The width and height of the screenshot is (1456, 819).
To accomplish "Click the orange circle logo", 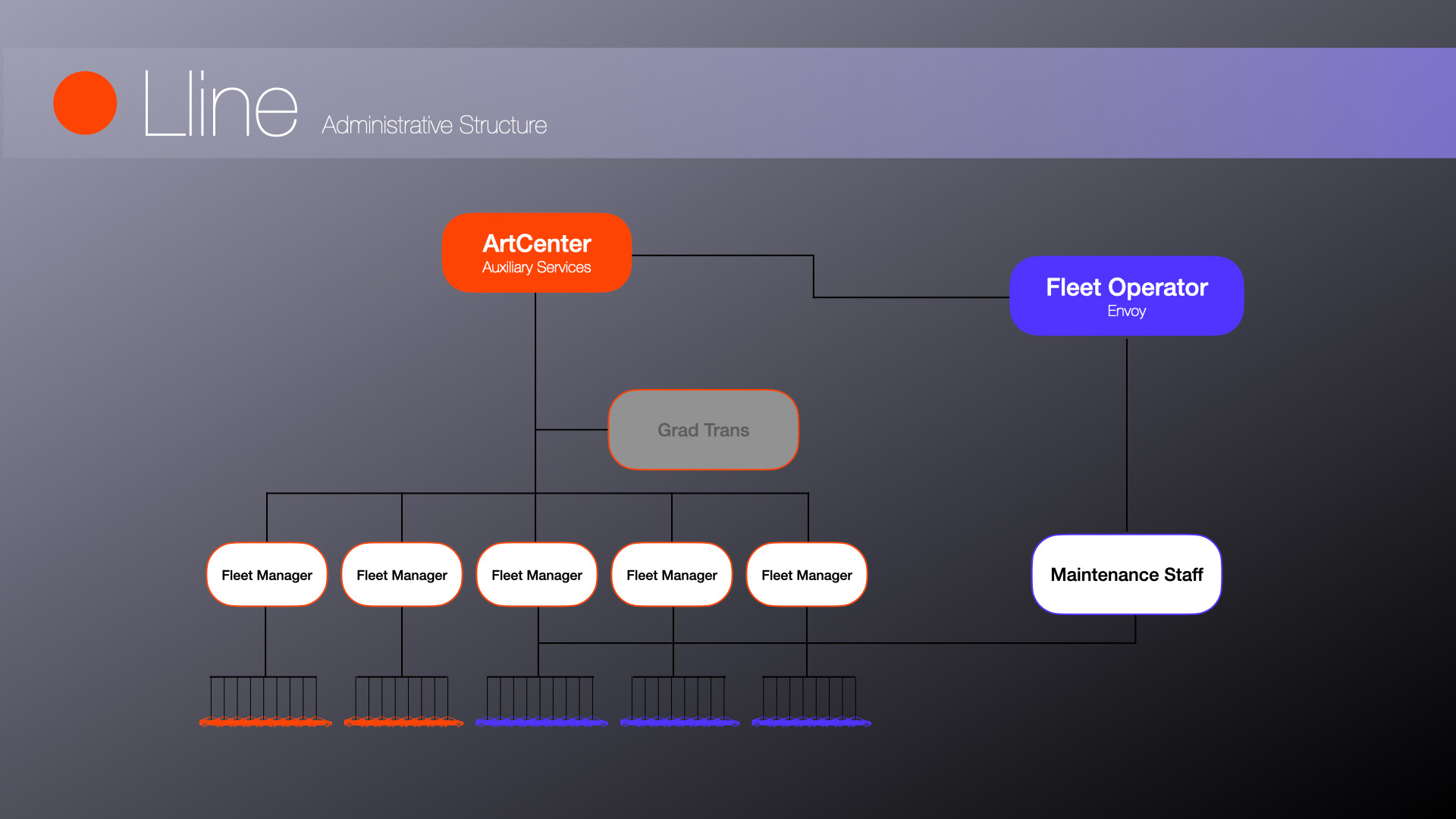I will (85, 103).
